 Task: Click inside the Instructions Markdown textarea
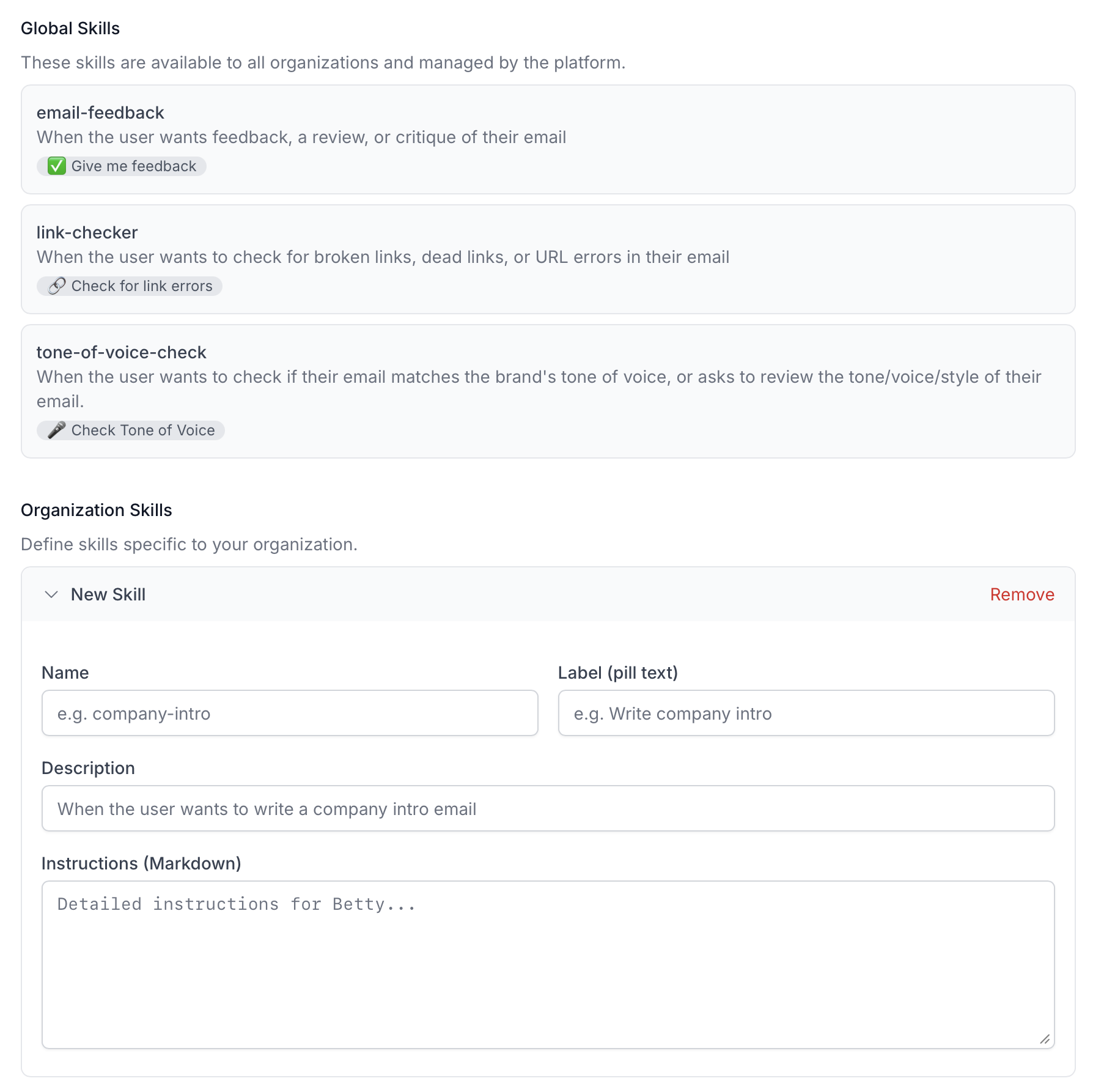548,965
